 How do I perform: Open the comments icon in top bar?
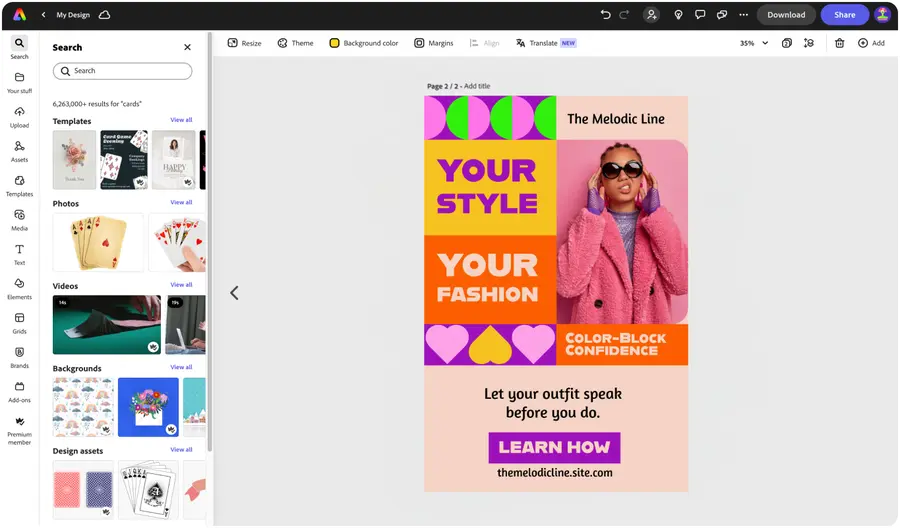[x=700, y=15]
